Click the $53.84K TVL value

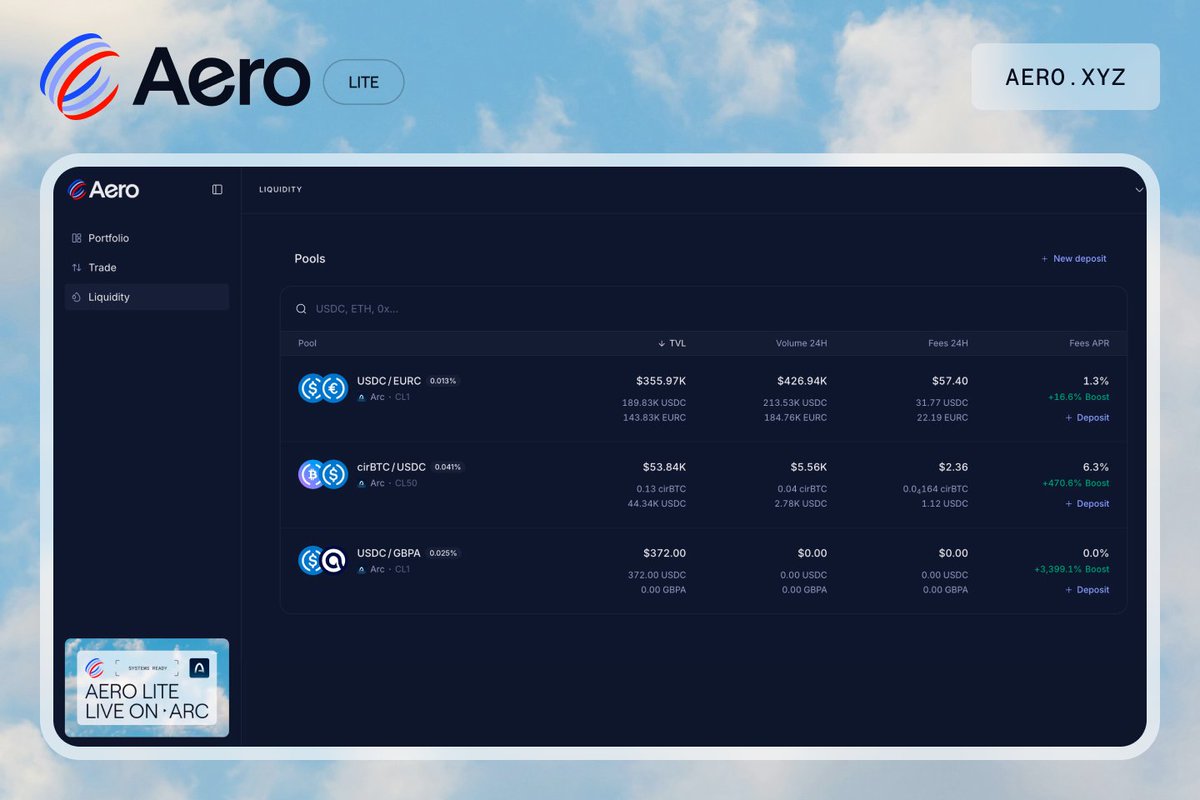click(x=664, y=467)
